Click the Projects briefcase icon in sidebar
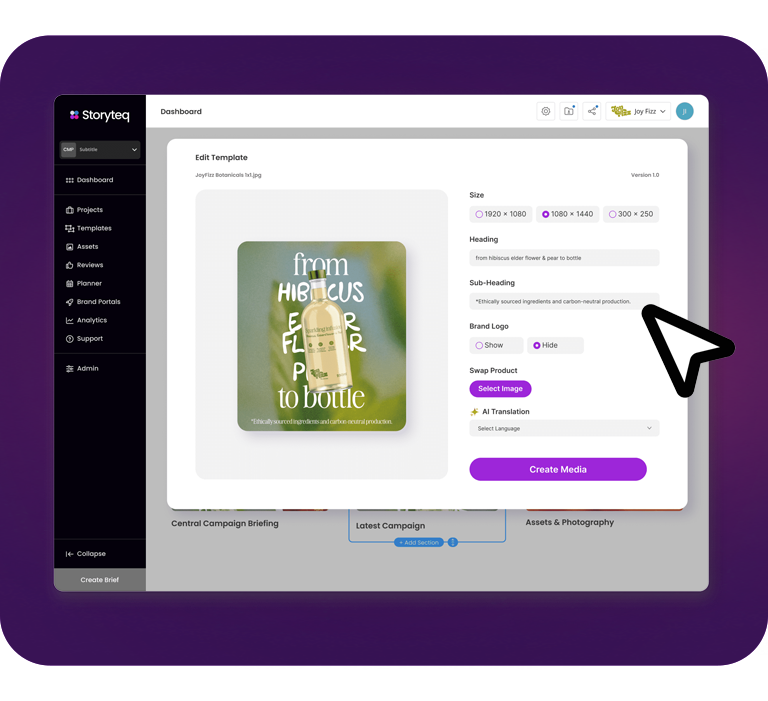768x701 pixels. click(70, 210)
